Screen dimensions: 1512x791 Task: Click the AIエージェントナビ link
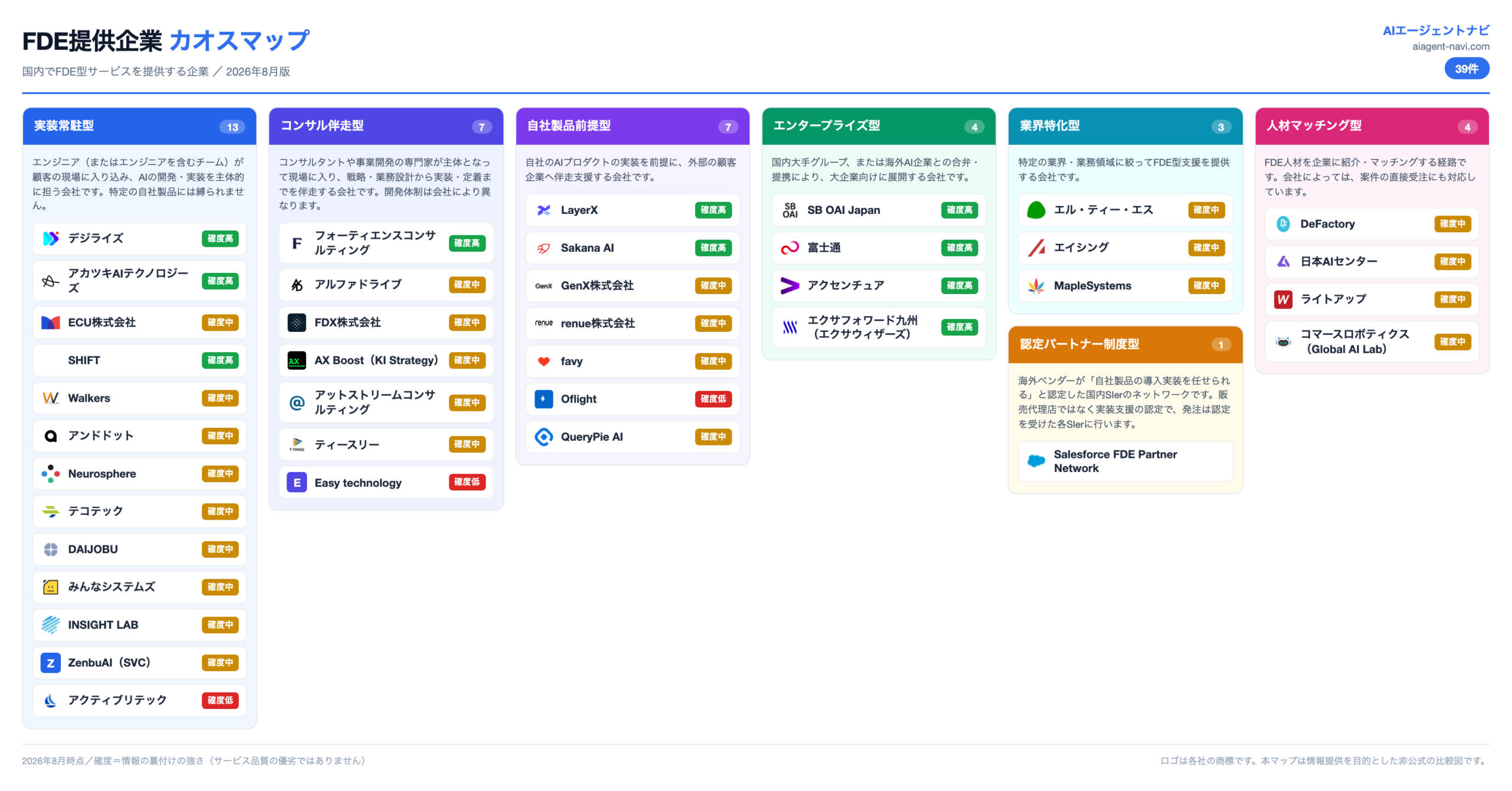[1436, 31]
